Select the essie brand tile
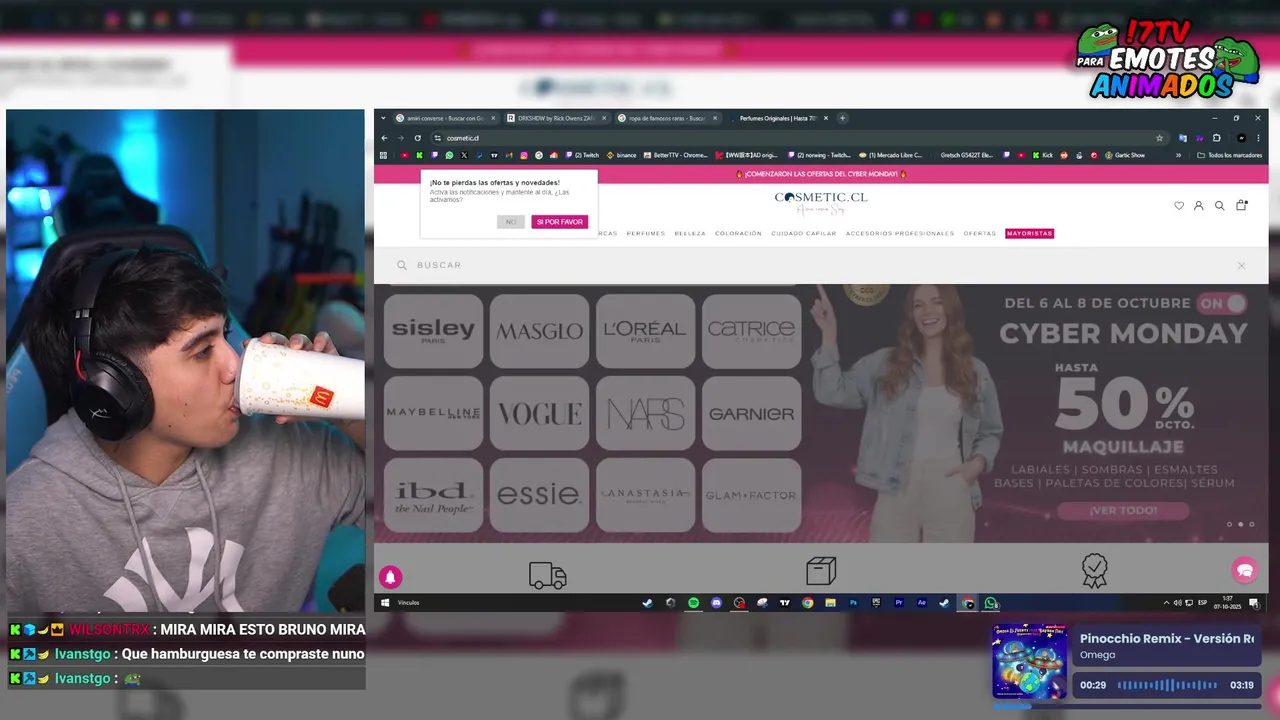 point(539,495)
